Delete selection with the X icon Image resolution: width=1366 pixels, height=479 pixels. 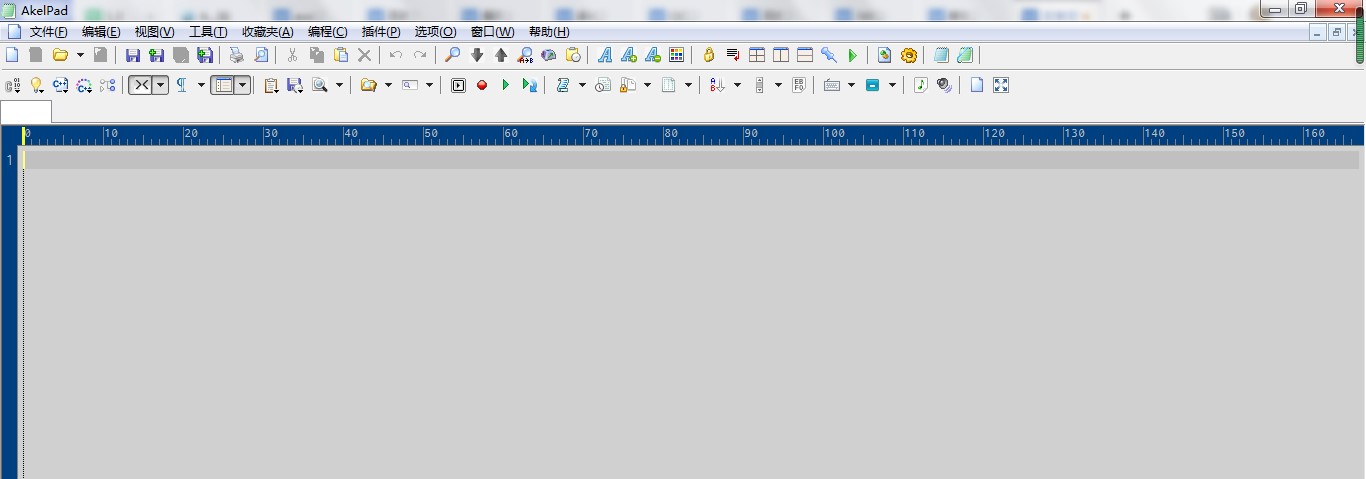(x=364, y=55)
